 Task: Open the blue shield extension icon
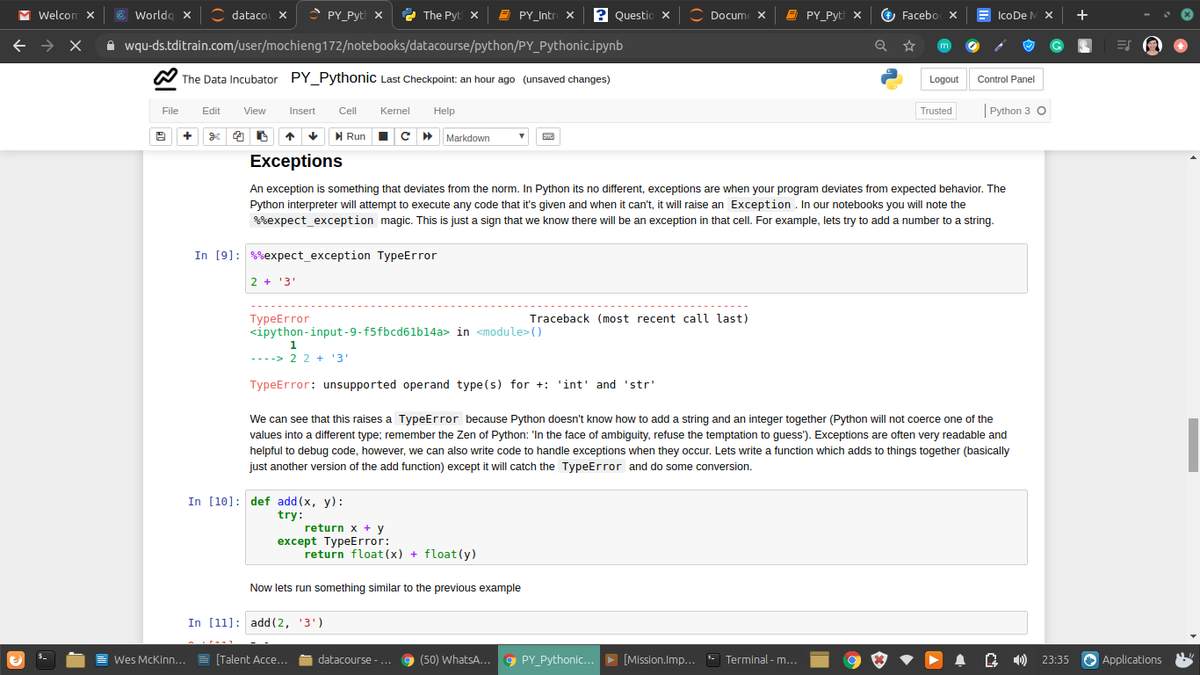pos(1029,45)
